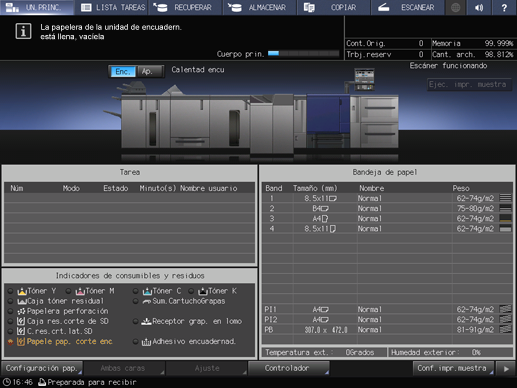Click the speaker volume icon
517x388 pixels.
click(479, 7)
